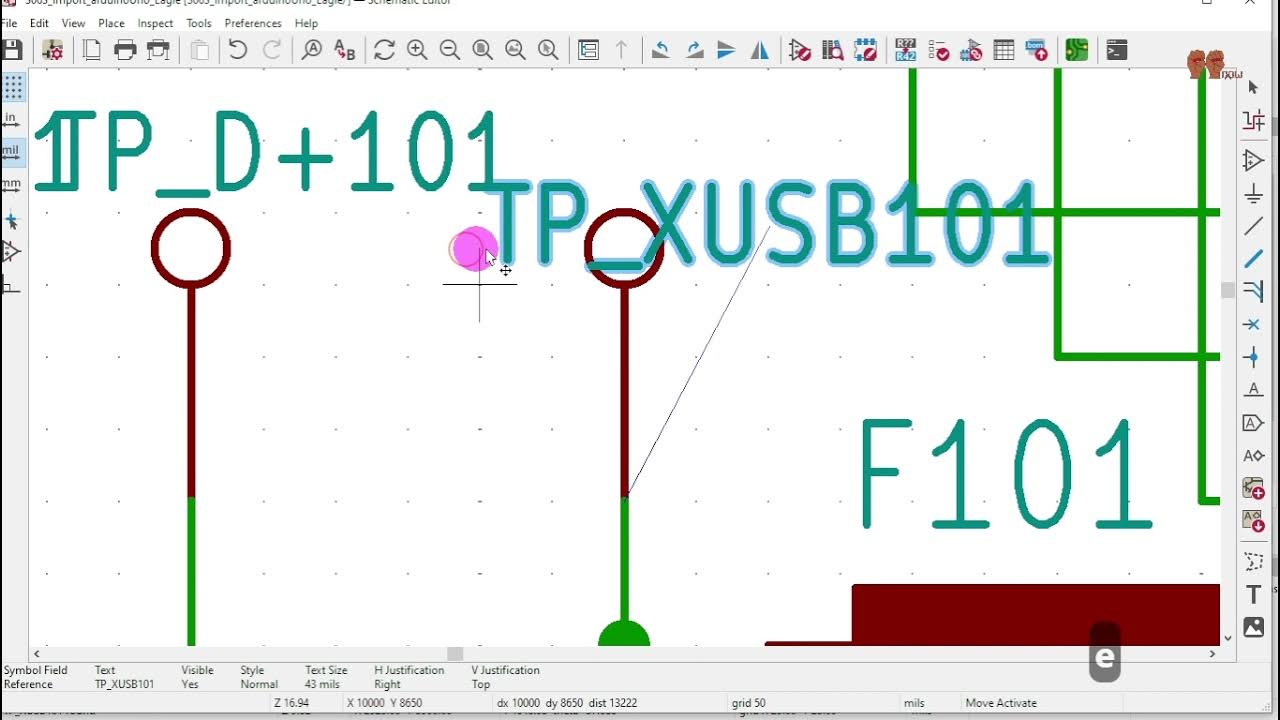Click the Plot schematic icon
The height and width of the screenshot is (720, 1280).
click(158, 50)
